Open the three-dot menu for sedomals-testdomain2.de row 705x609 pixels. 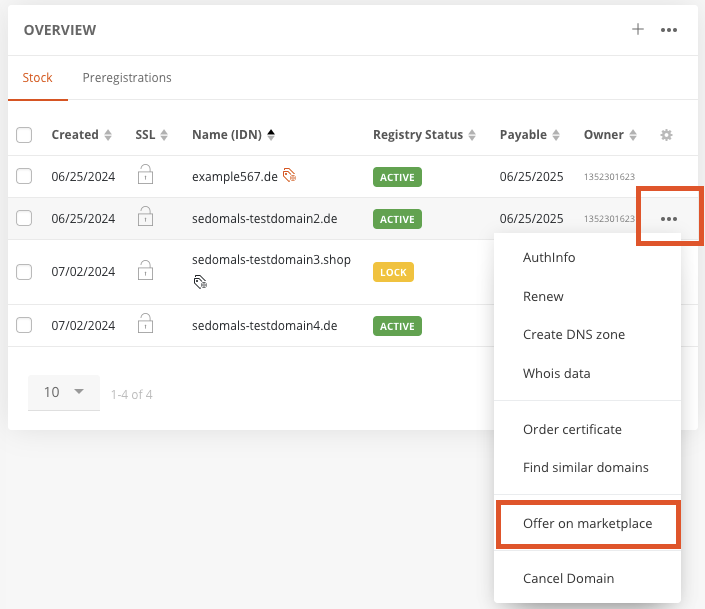[x=669, y=219]
